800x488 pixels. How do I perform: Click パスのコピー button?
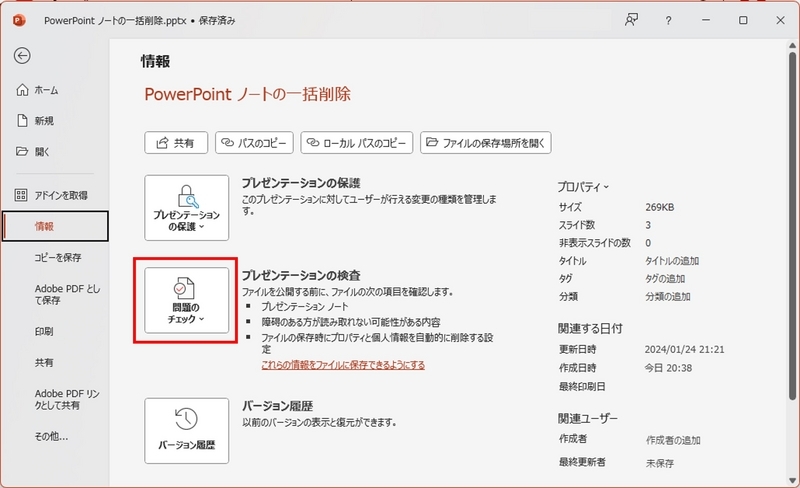(x=254, y=142)
